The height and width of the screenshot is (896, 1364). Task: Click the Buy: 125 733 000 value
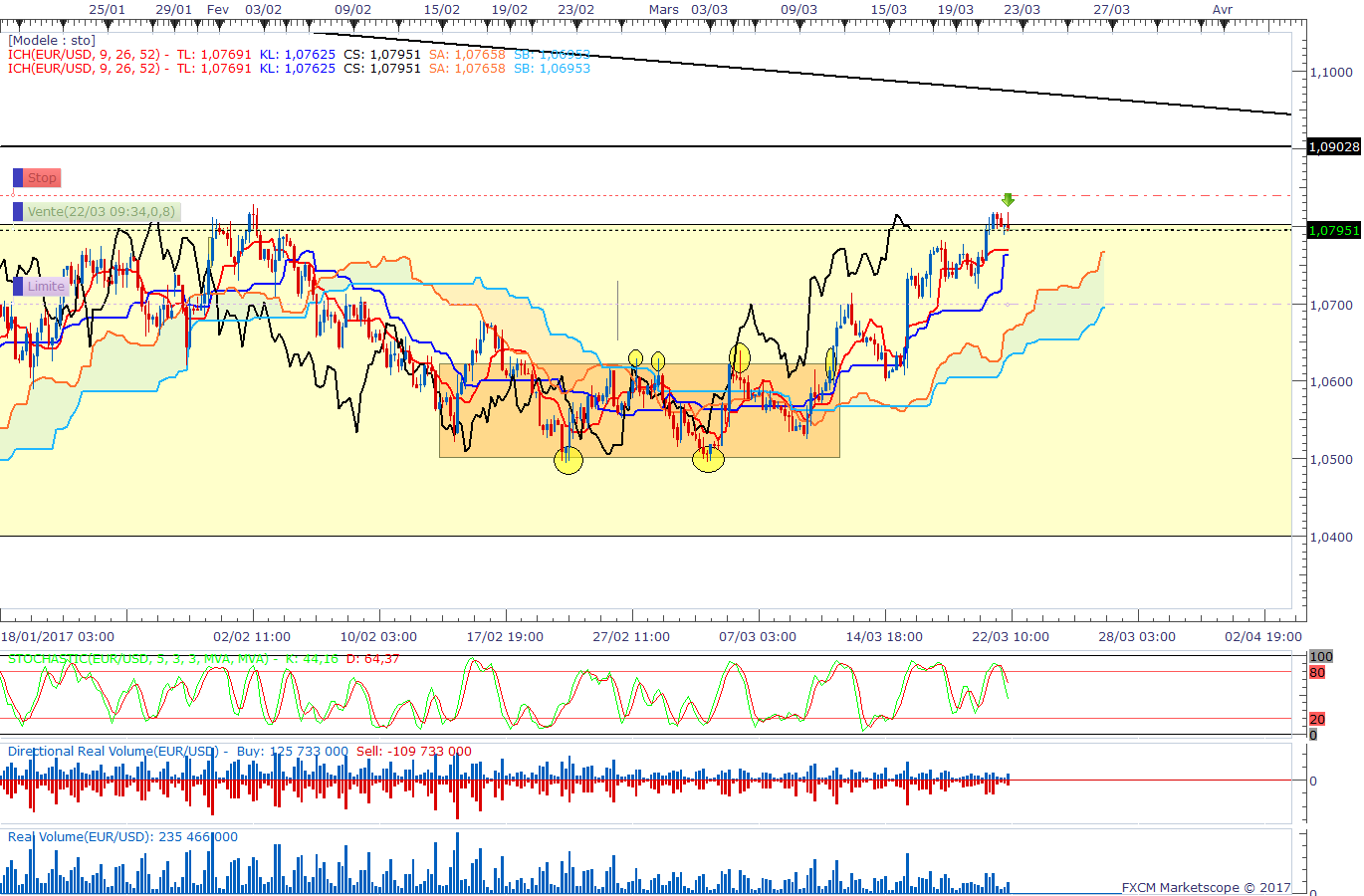(293, 752)
